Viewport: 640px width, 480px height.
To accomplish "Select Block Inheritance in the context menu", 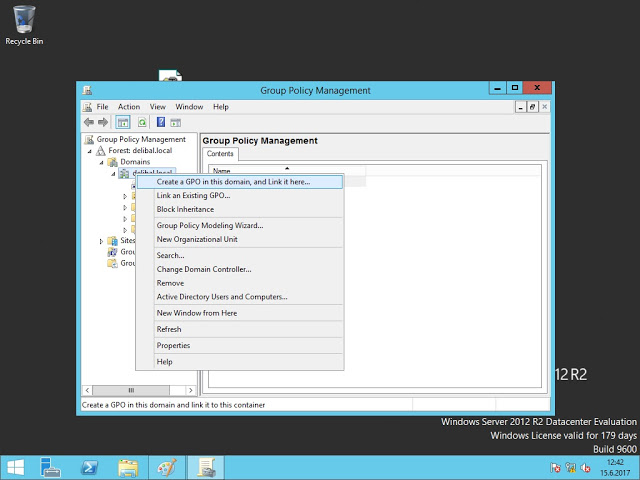I will pyautogui.click(x=185, y=209).
